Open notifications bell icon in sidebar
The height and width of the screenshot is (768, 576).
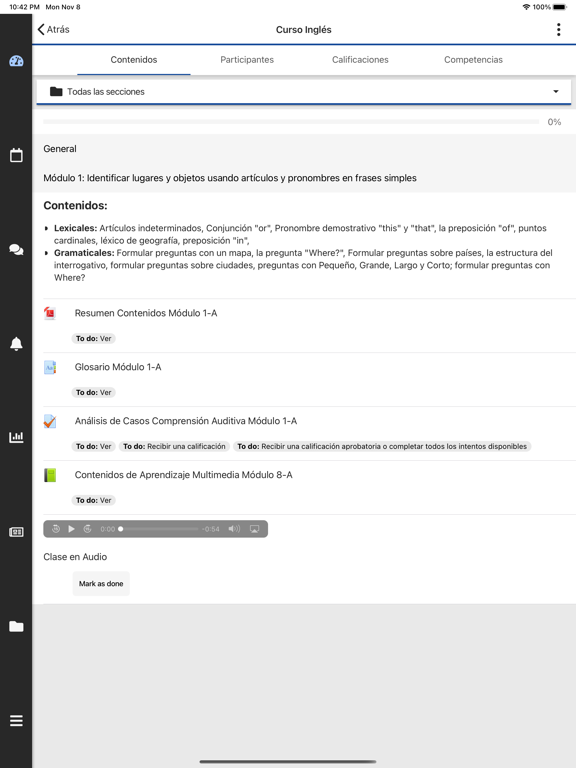click(x=16, y=343)
